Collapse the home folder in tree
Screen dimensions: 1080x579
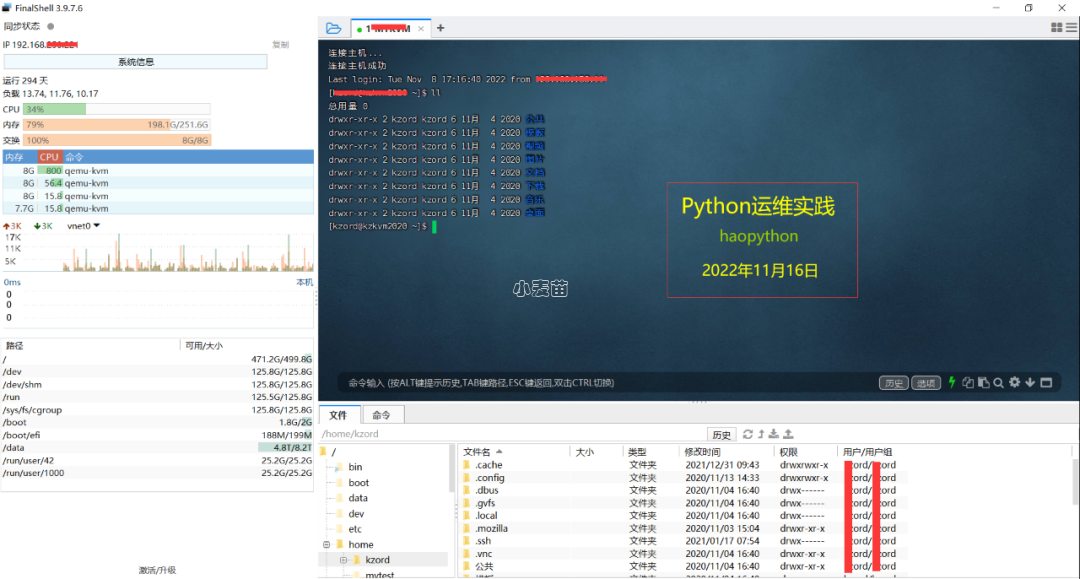tap(325, 545)
